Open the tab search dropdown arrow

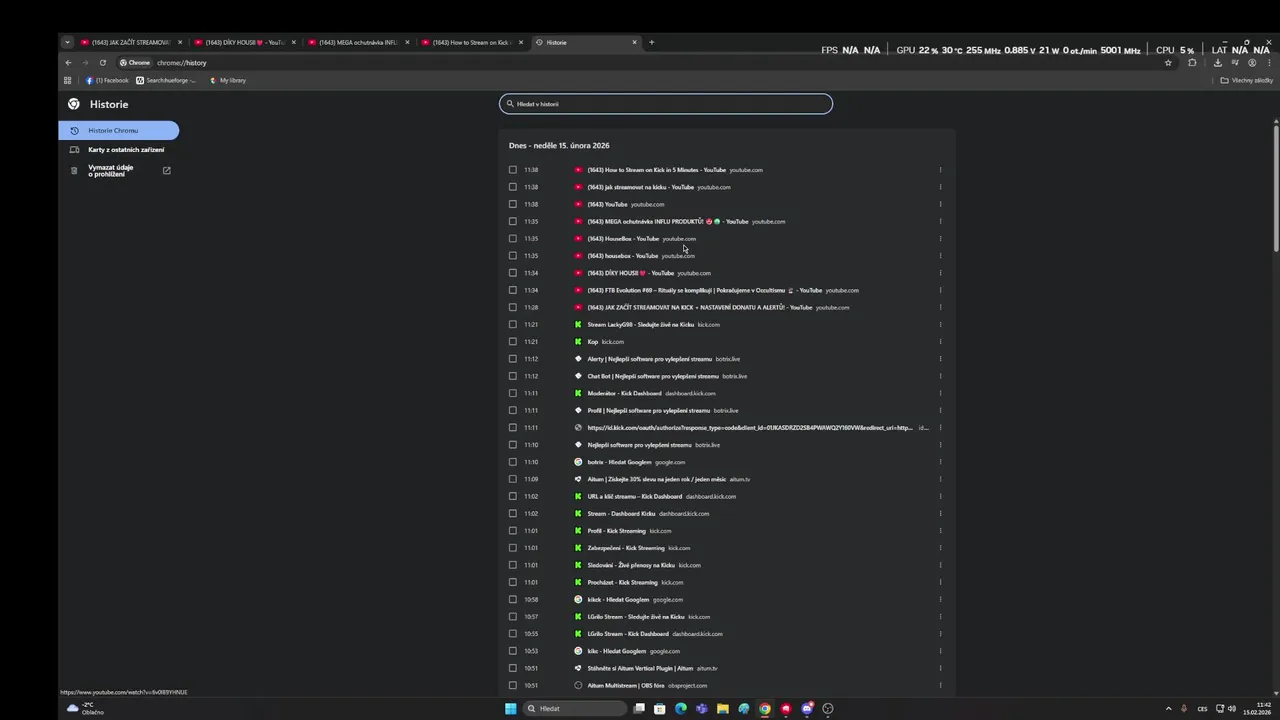point(68,42)
